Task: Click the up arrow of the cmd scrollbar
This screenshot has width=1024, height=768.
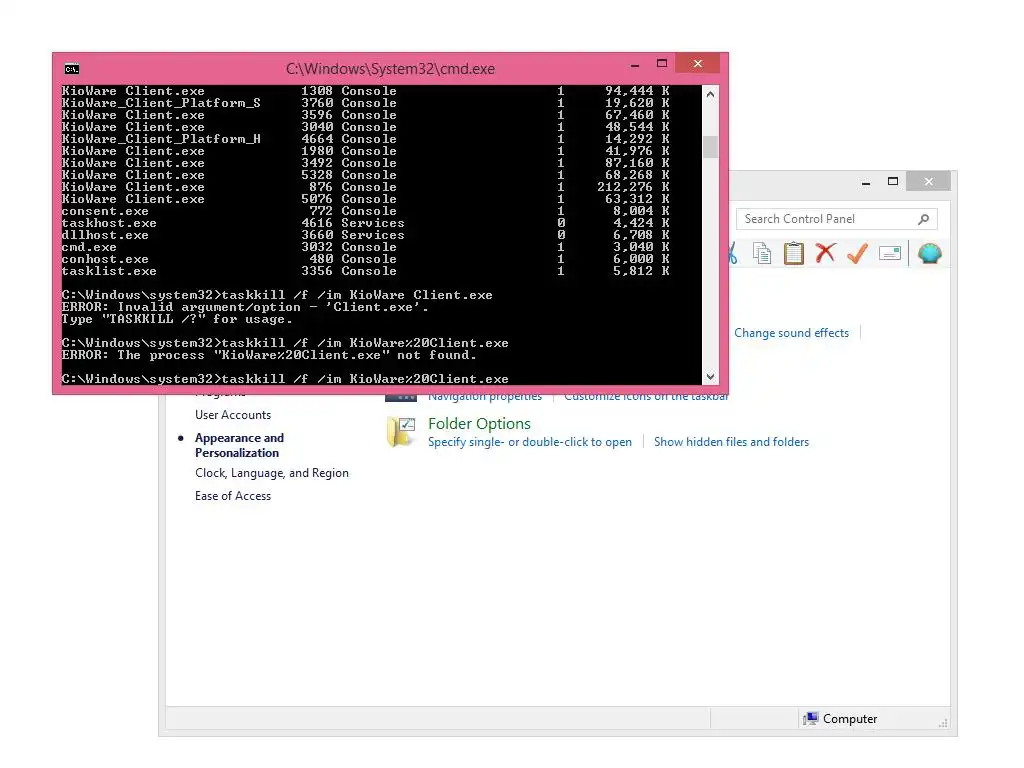Action: (711, 95)
